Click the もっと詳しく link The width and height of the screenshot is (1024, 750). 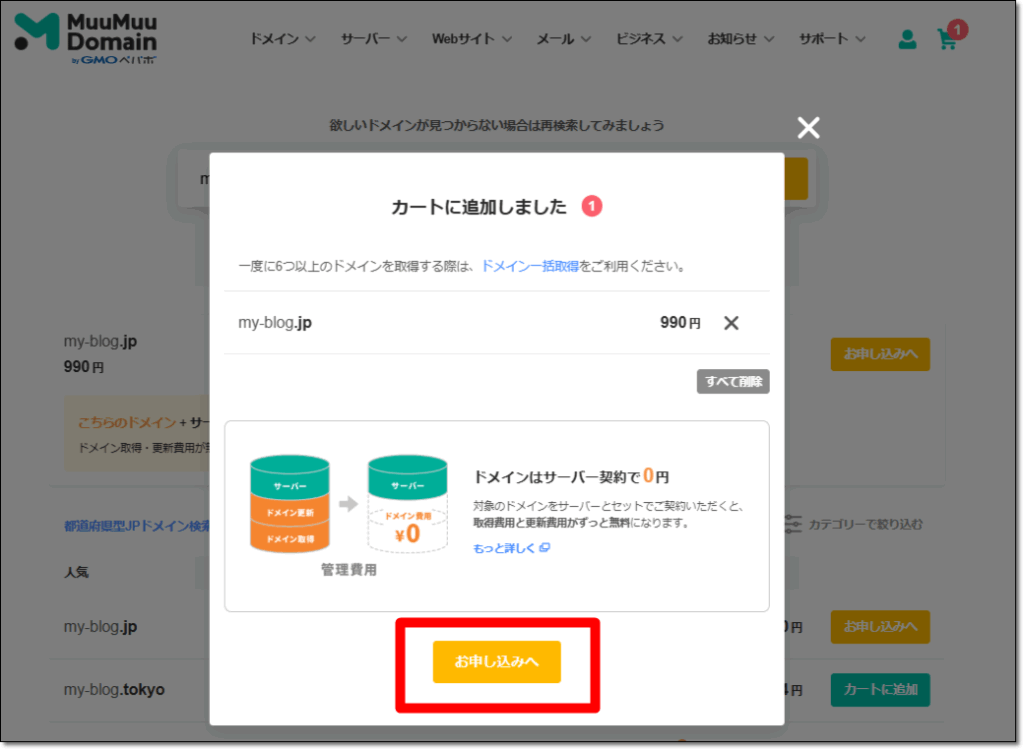click(x=505, y=547)
